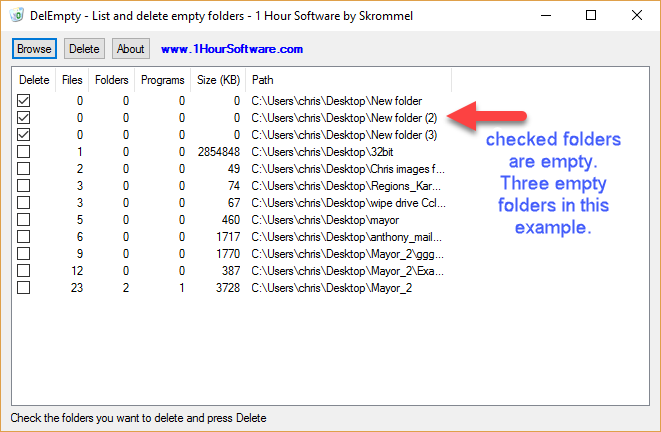The width and height of the screenshot is (661, 432).
Task: Sort by the Programs column header
Action: point(163,80)
